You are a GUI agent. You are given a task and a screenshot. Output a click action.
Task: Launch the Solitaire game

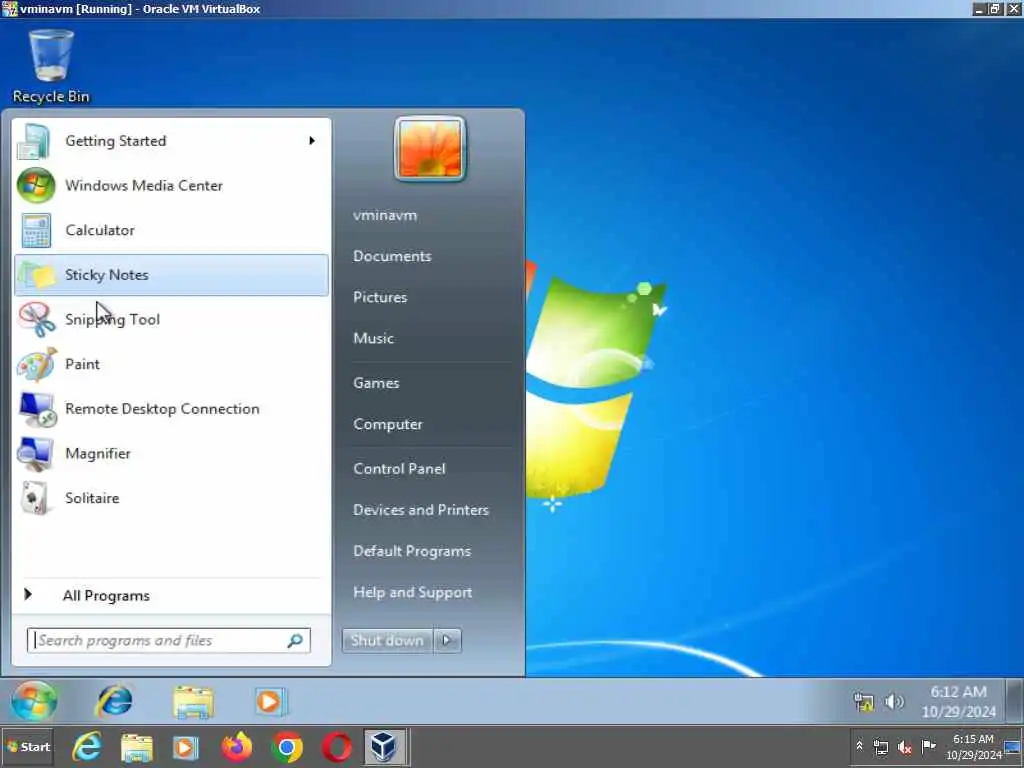[171, 498]
